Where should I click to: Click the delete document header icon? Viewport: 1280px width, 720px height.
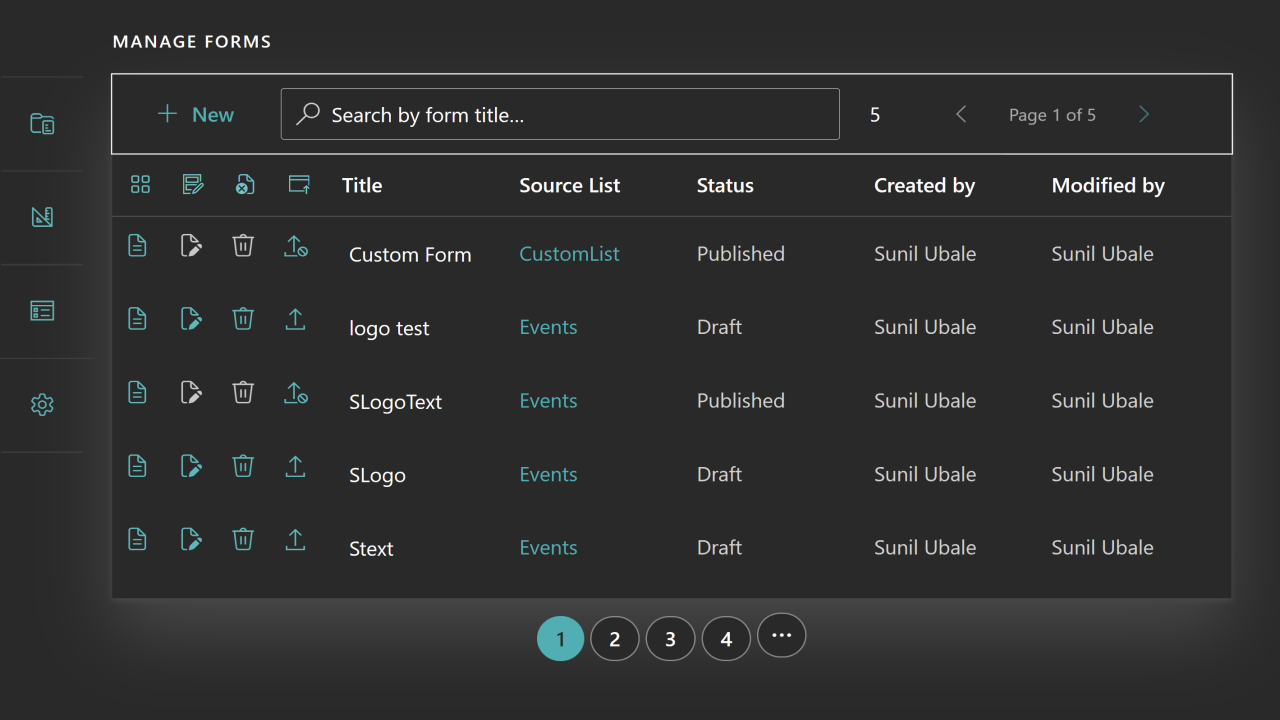pos(245,184)
